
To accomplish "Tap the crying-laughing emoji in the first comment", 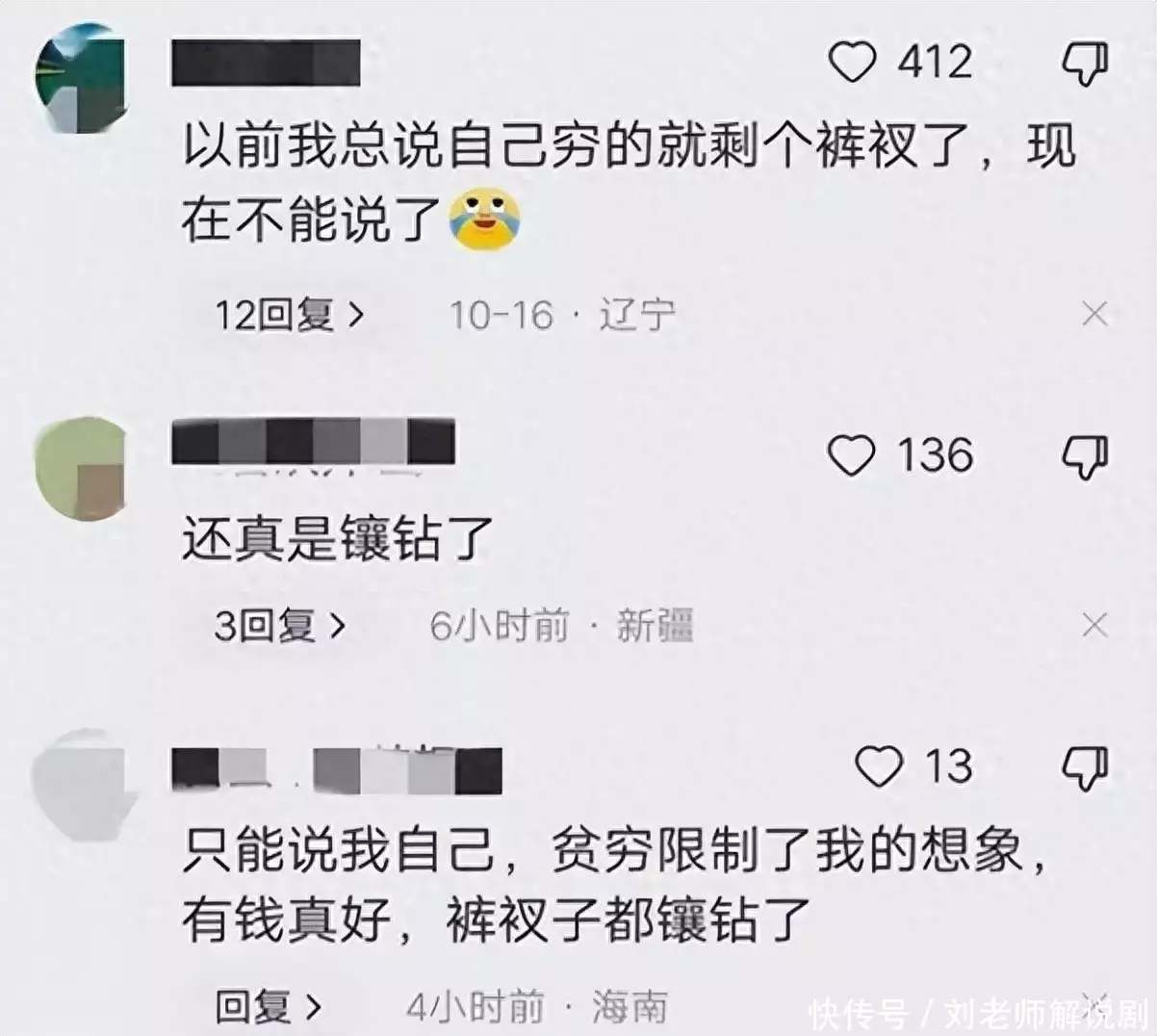I will (x=484, y=220).
